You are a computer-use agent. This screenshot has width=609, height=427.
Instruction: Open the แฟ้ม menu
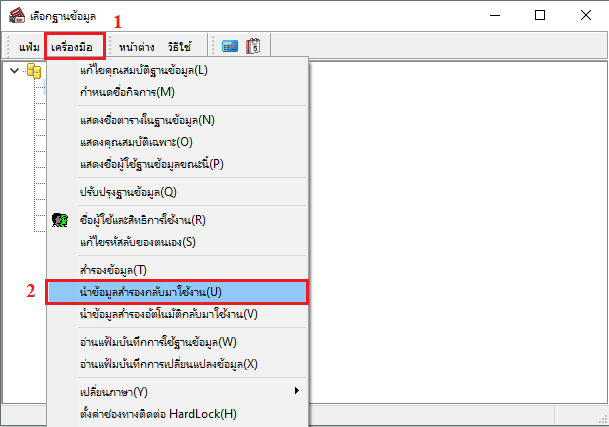pyautogui.click(x=29, y=46)
